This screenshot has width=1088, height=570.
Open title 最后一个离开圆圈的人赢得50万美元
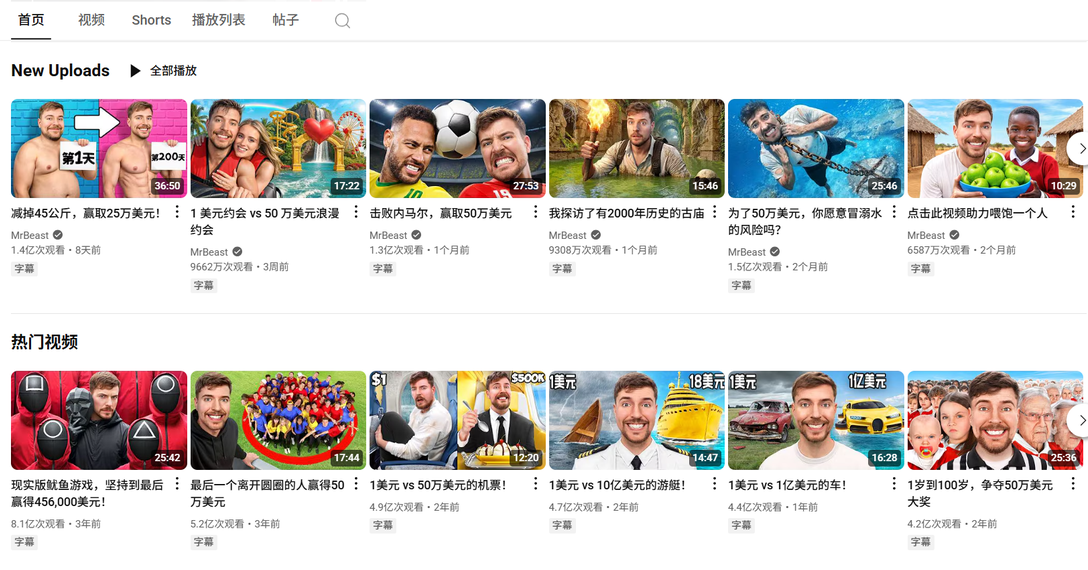pos(267,494)
